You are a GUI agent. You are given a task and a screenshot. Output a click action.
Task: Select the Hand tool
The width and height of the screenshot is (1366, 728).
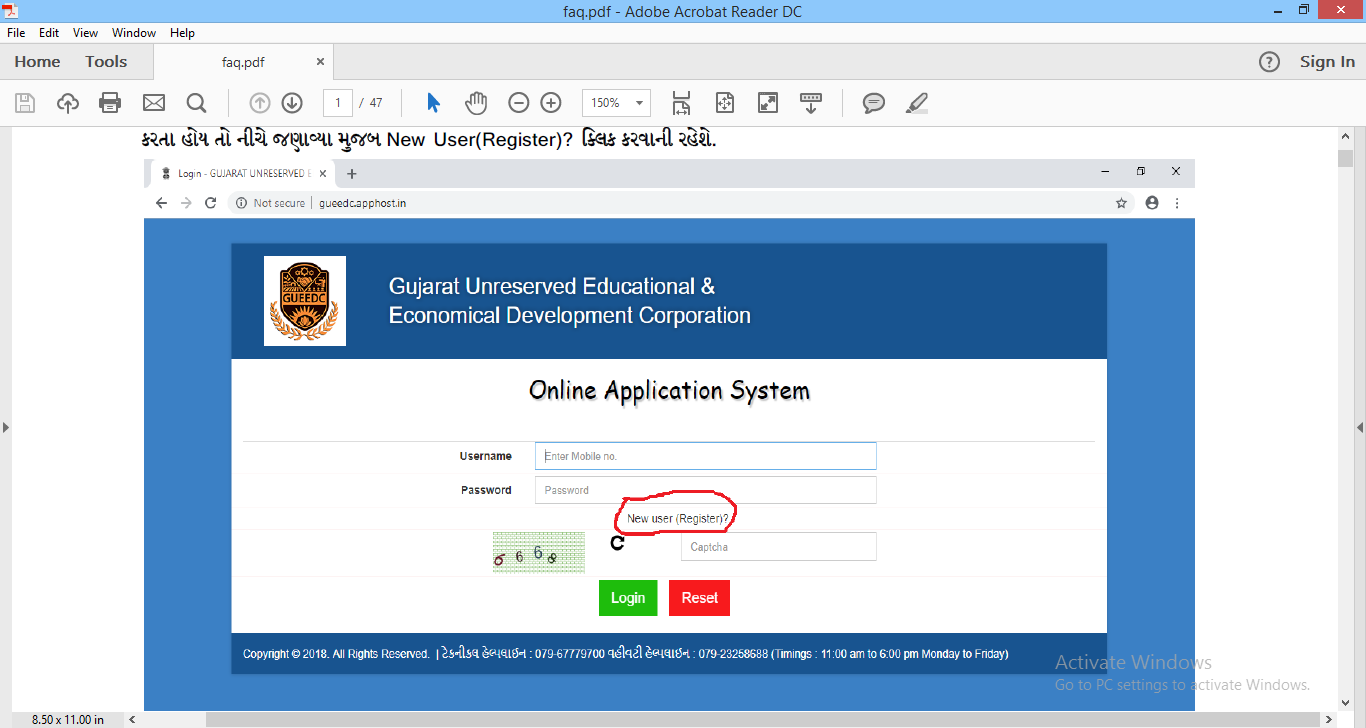click(475, 102)
